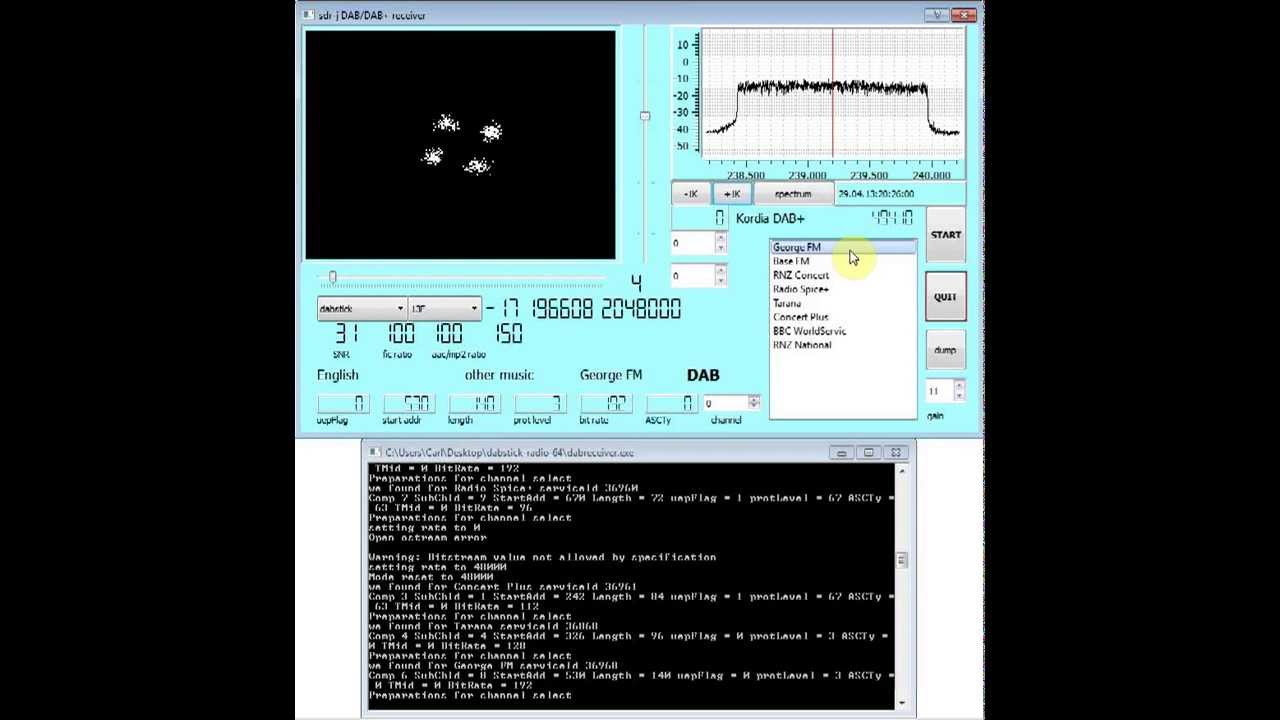1280x720 pixels.
Task: Click the START button
Action: [946, 235]
